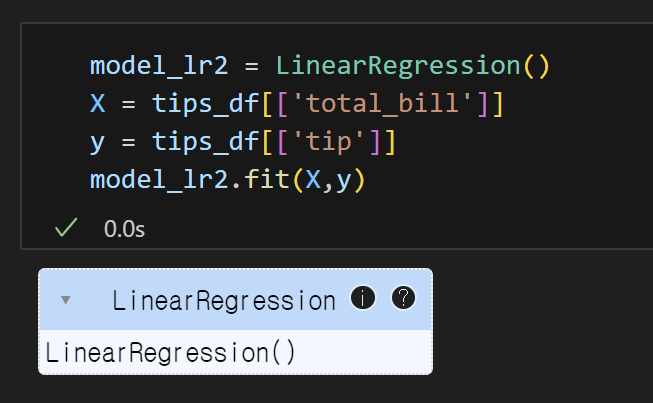Screen dimensions: 653x403
Task: Click model_lr2 in the fit call line
Action: (x=159, y=180)
